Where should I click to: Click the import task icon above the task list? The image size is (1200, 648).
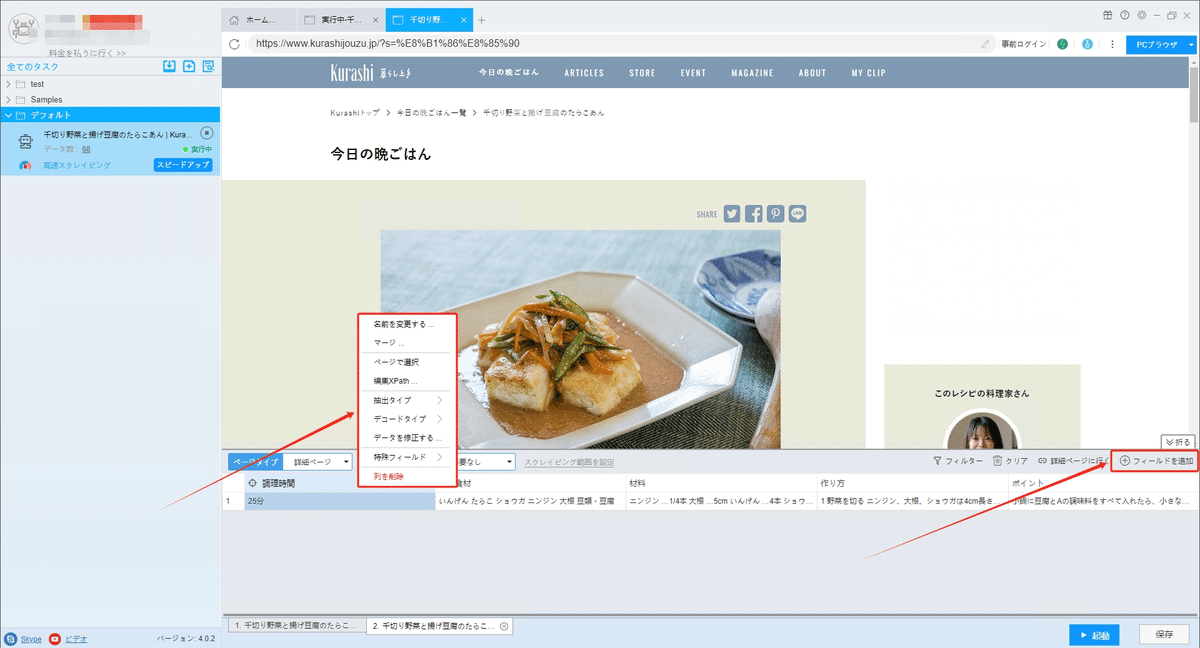(x=169, y=66)
